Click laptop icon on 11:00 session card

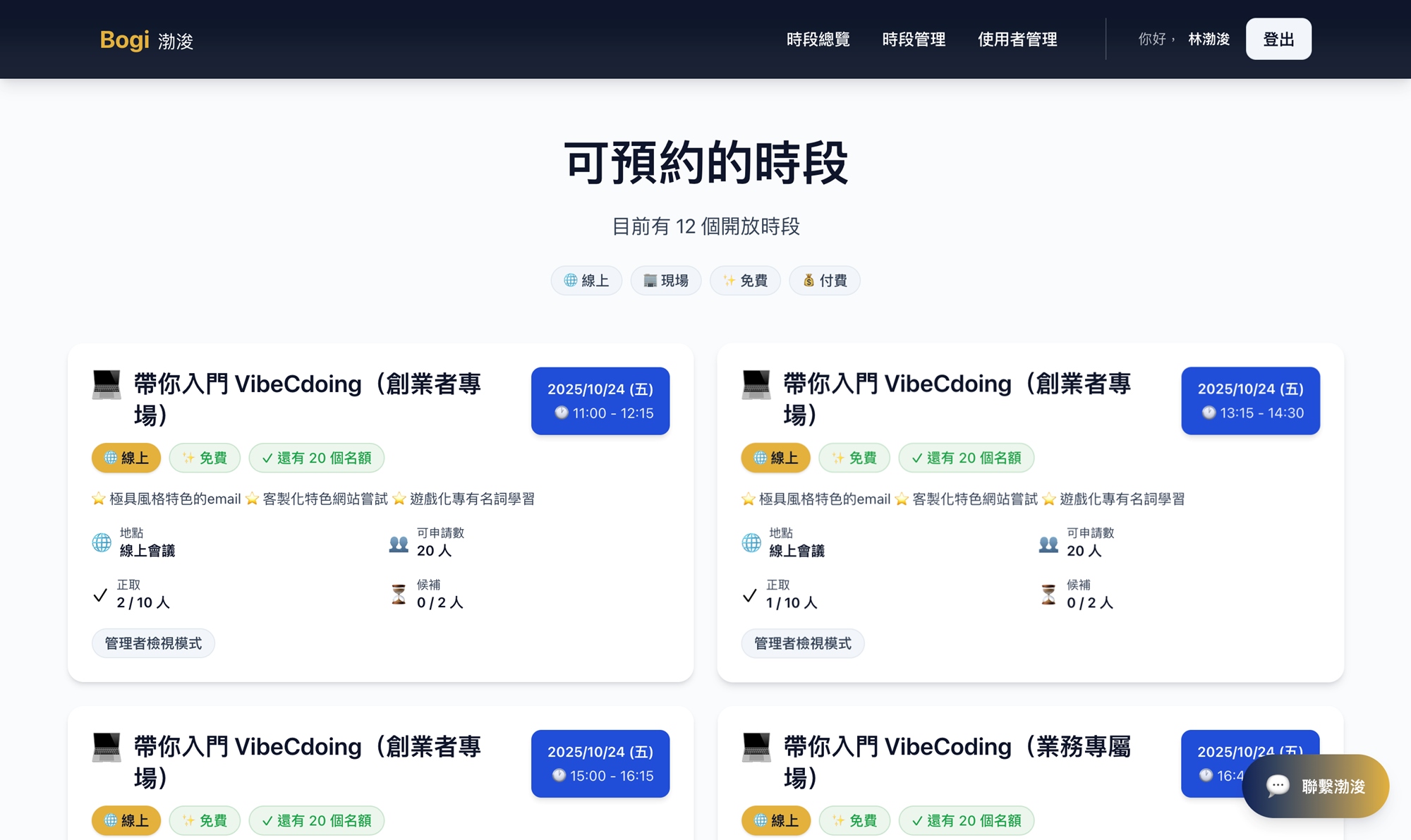107,385
